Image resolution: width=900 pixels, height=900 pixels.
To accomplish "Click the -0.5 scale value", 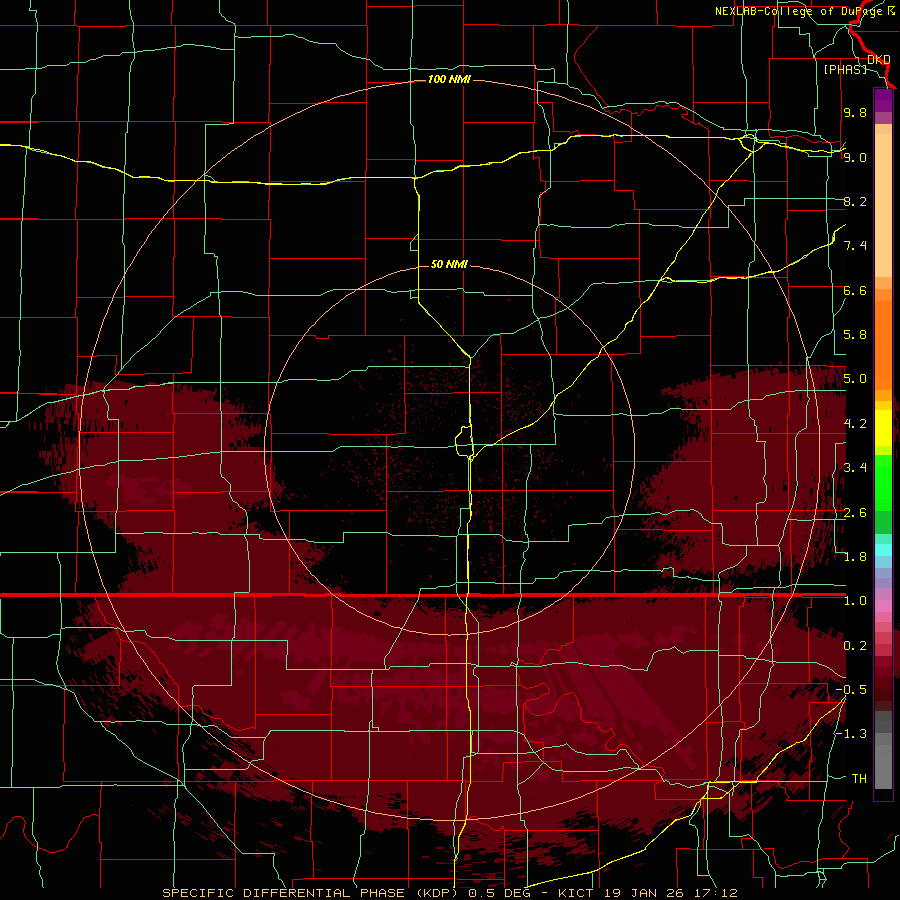I will click(851, 690).
